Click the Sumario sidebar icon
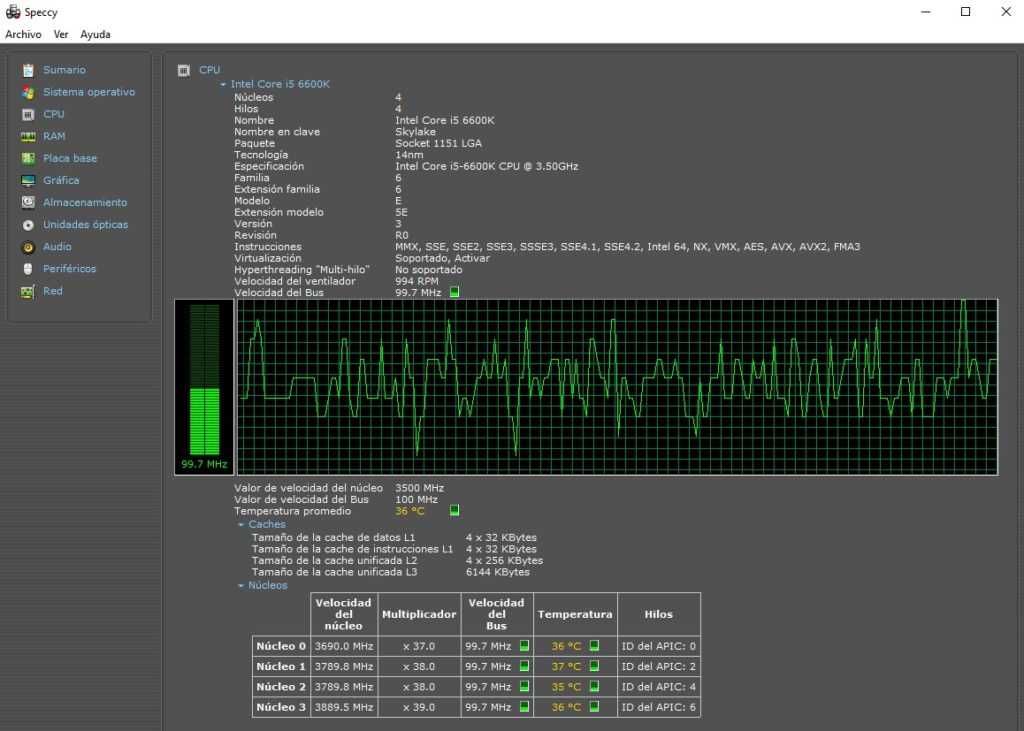The height and width of the screenshot is (731, 1024). coord(28,70)
